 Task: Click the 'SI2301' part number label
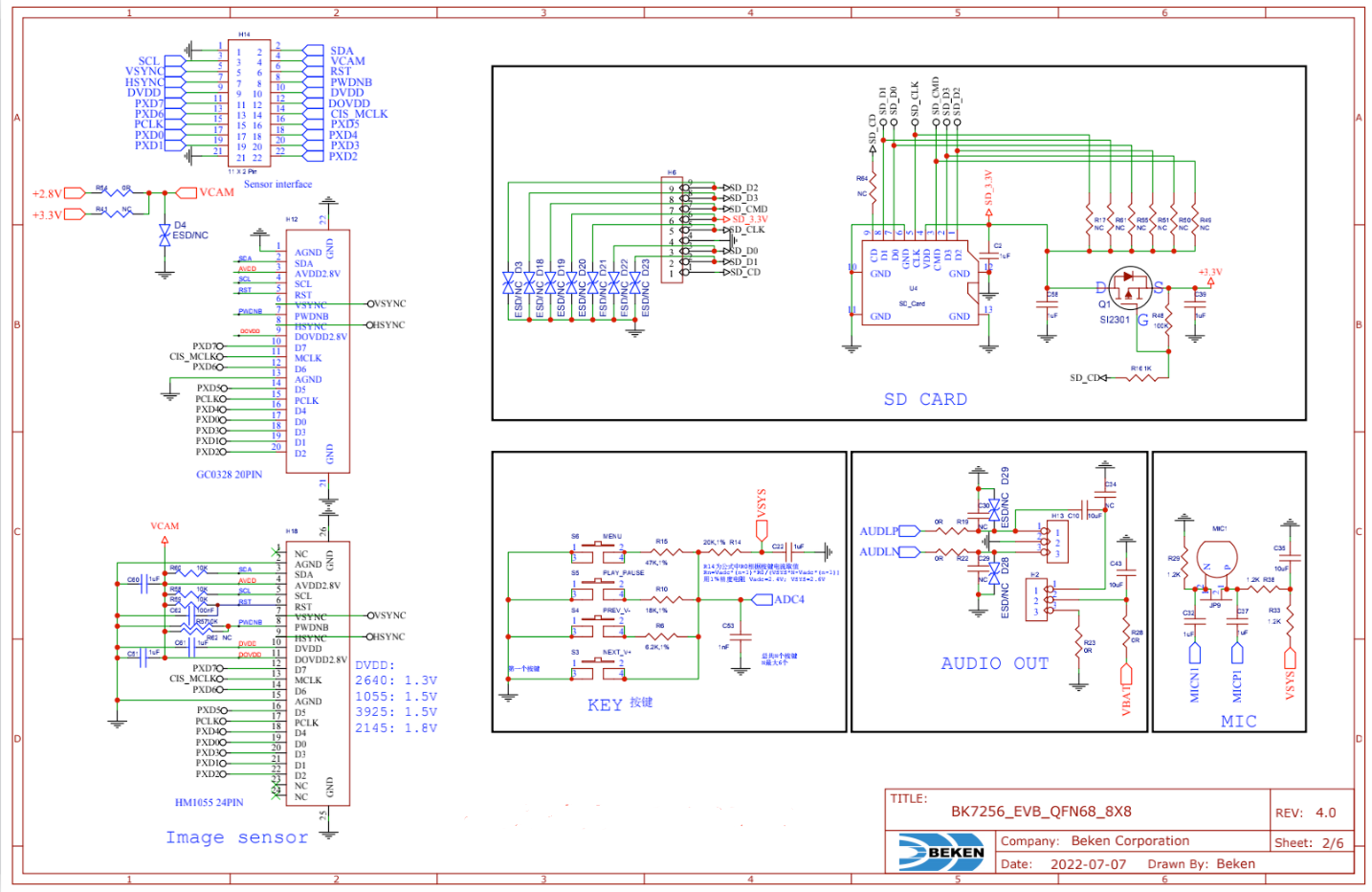(x=1115, y=320)
